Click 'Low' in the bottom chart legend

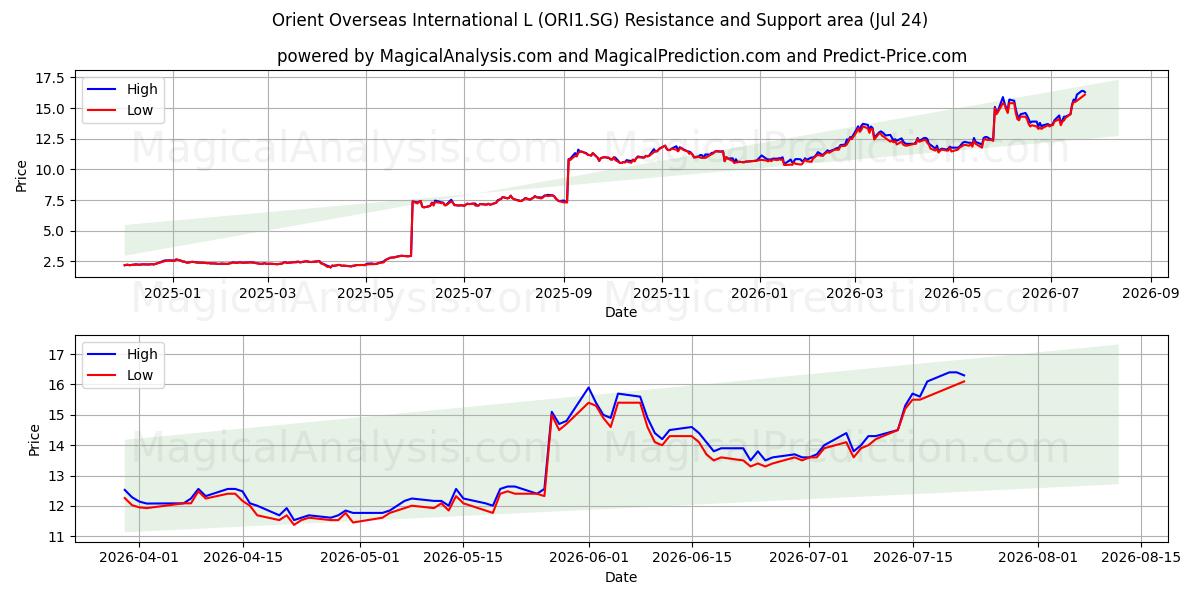(x=140, y=375)
